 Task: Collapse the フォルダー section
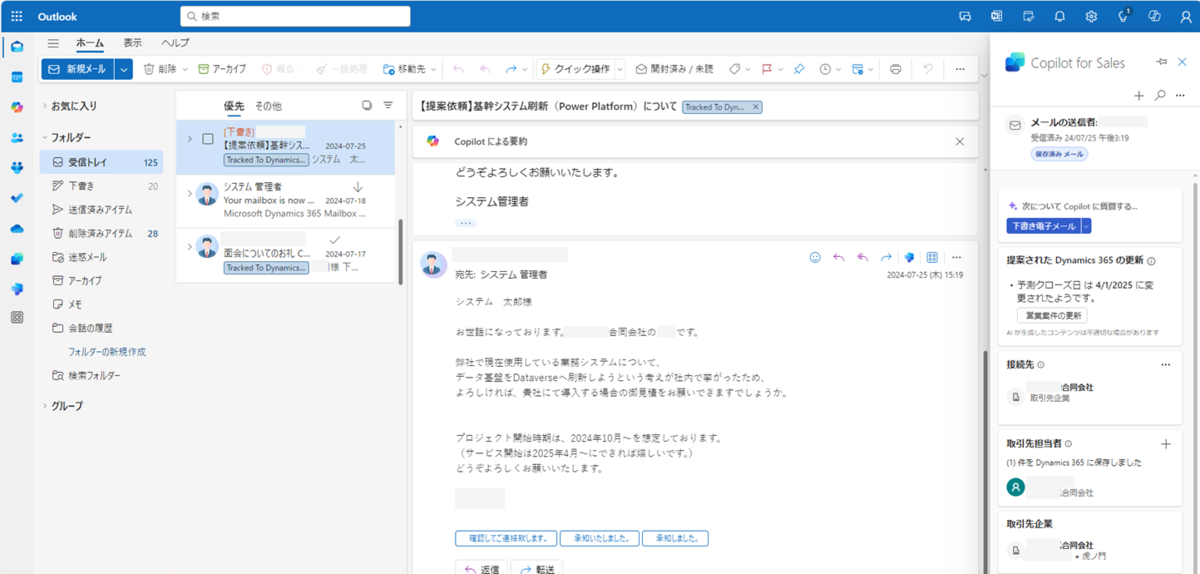[x=44, y=137]
